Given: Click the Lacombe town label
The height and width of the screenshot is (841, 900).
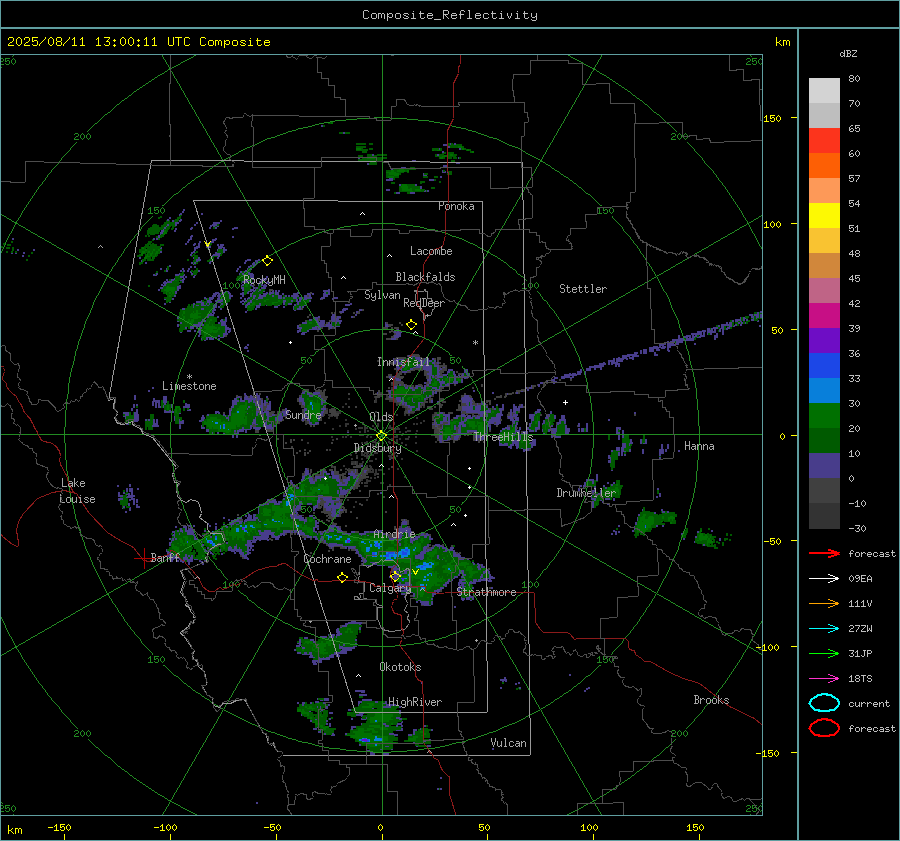Looking at the screenshot, I should pyautogui.click(x=431, y=251).
